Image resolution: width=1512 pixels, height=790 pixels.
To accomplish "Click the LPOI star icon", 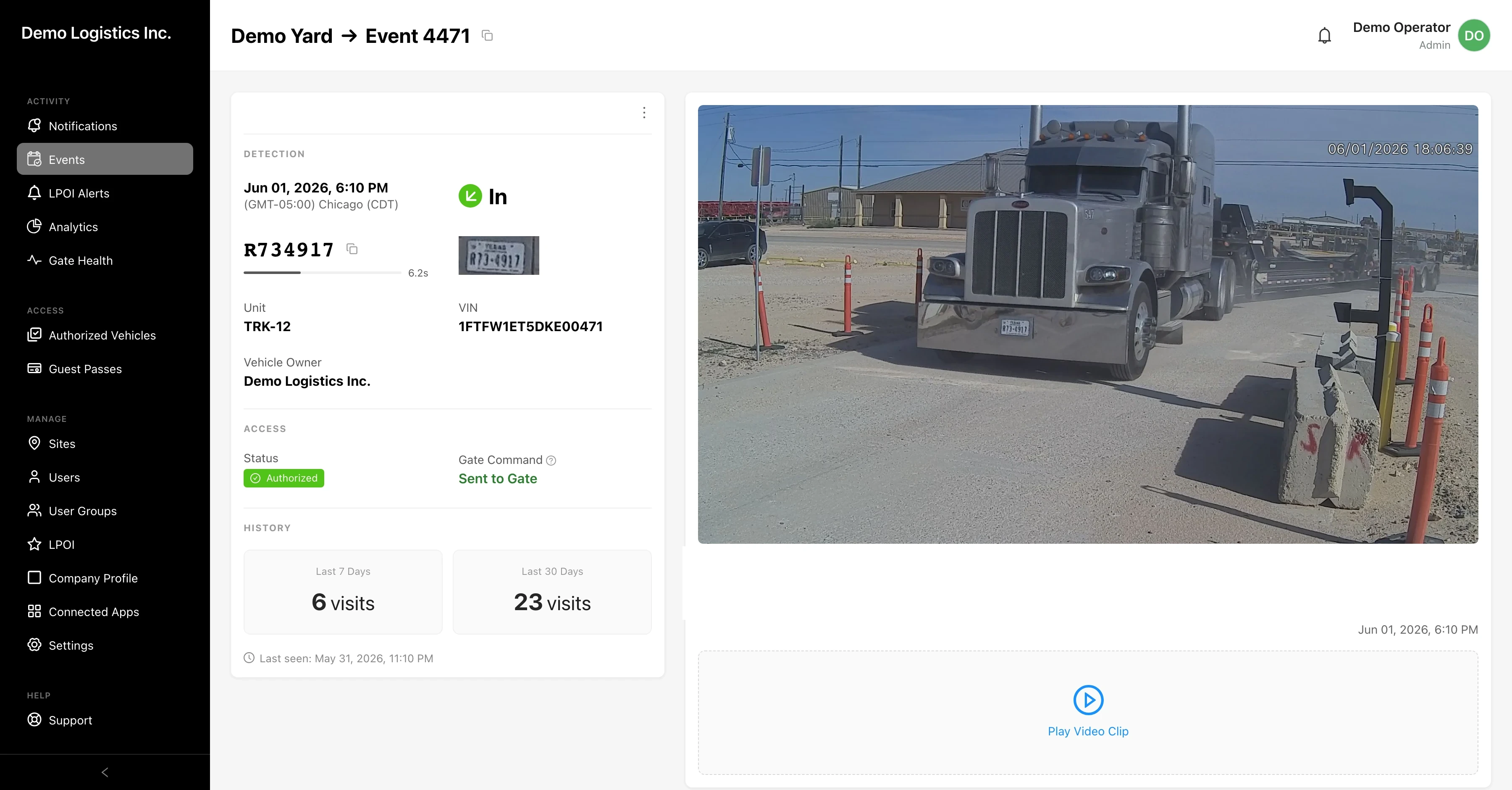I will pyautogui.click(x=34, y=544).
